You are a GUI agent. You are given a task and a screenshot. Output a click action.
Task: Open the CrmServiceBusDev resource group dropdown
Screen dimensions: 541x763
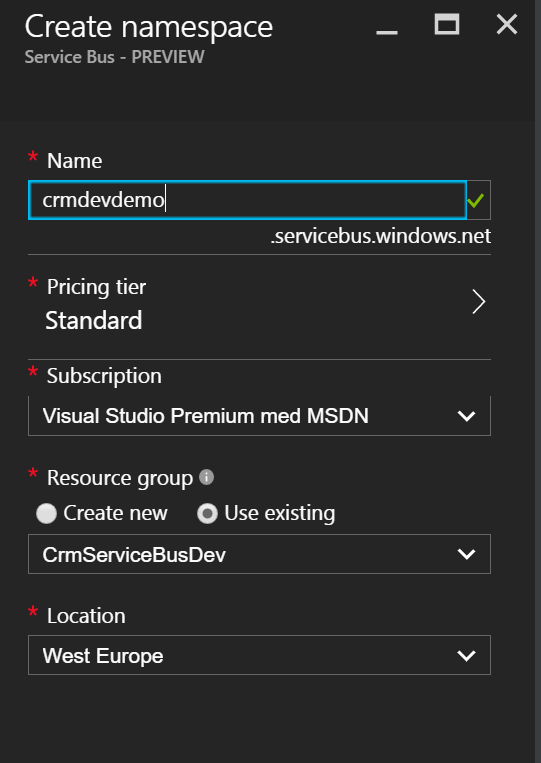coord(259,554)
